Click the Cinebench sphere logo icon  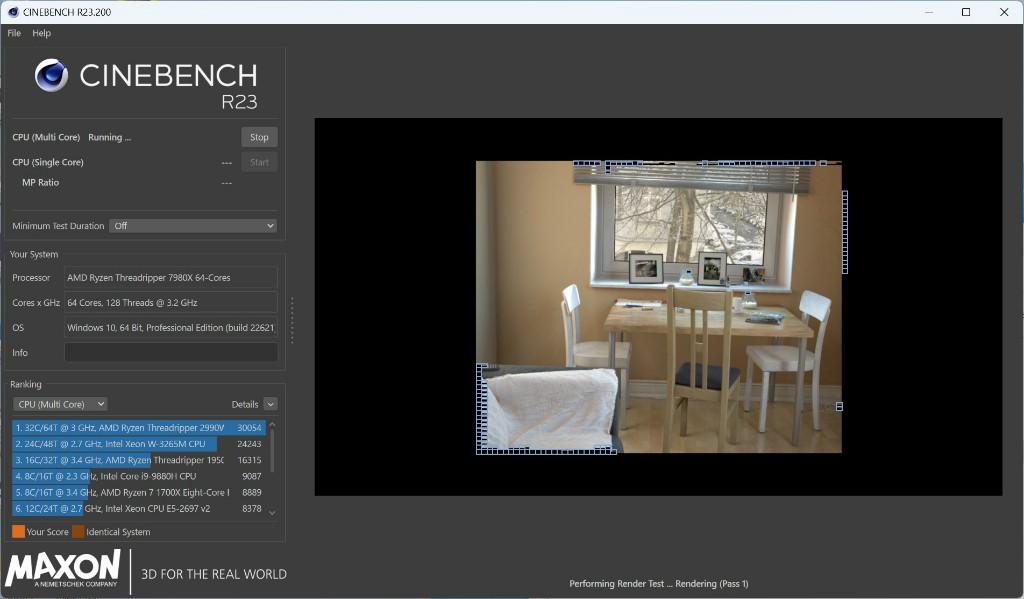[51, 76]
